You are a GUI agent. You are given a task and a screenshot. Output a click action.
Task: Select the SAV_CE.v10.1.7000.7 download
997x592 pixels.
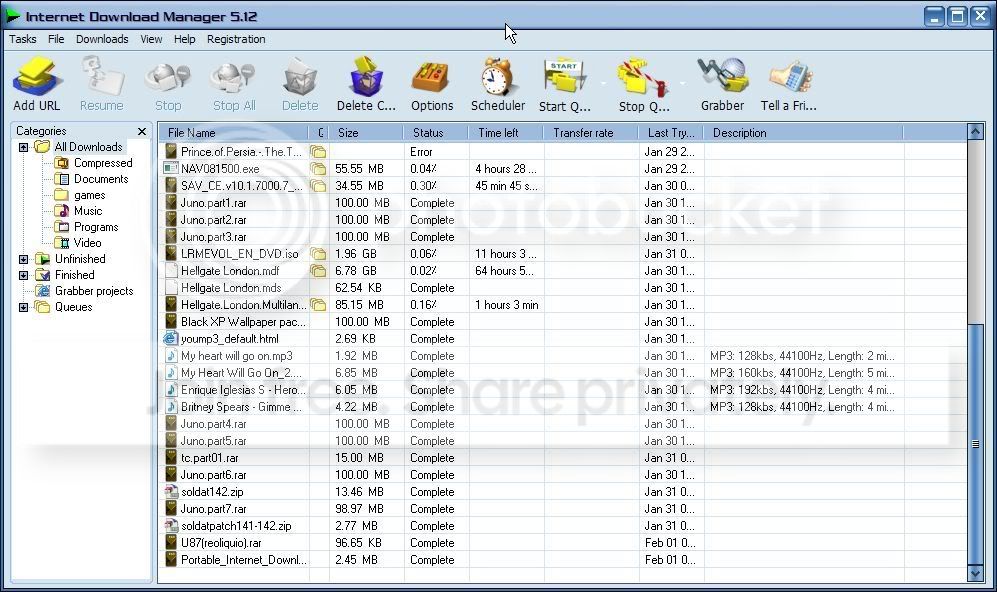[x=563, y=186]
